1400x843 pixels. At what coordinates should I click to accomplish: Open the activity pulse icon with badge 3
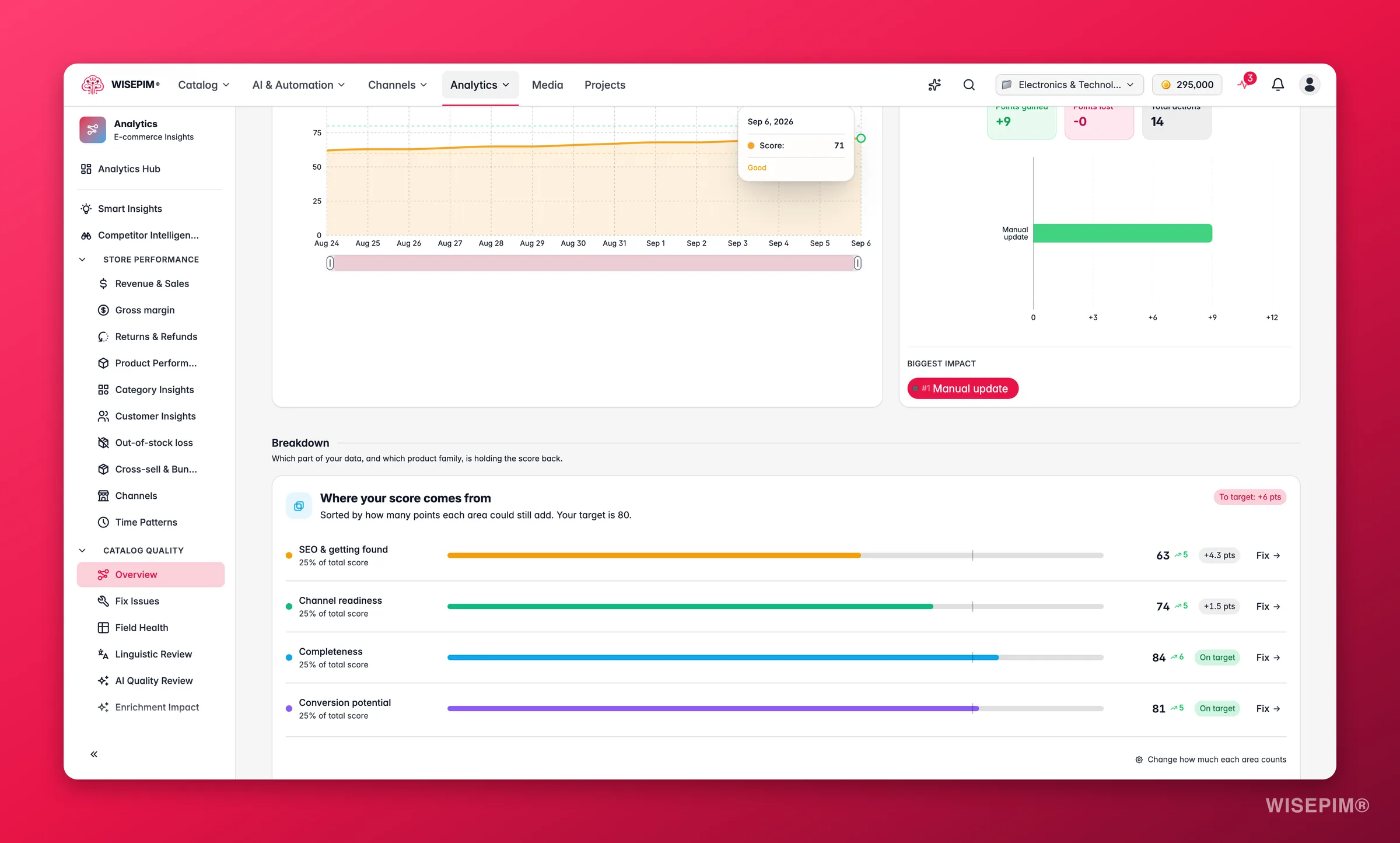click(x=1244, y=84)
